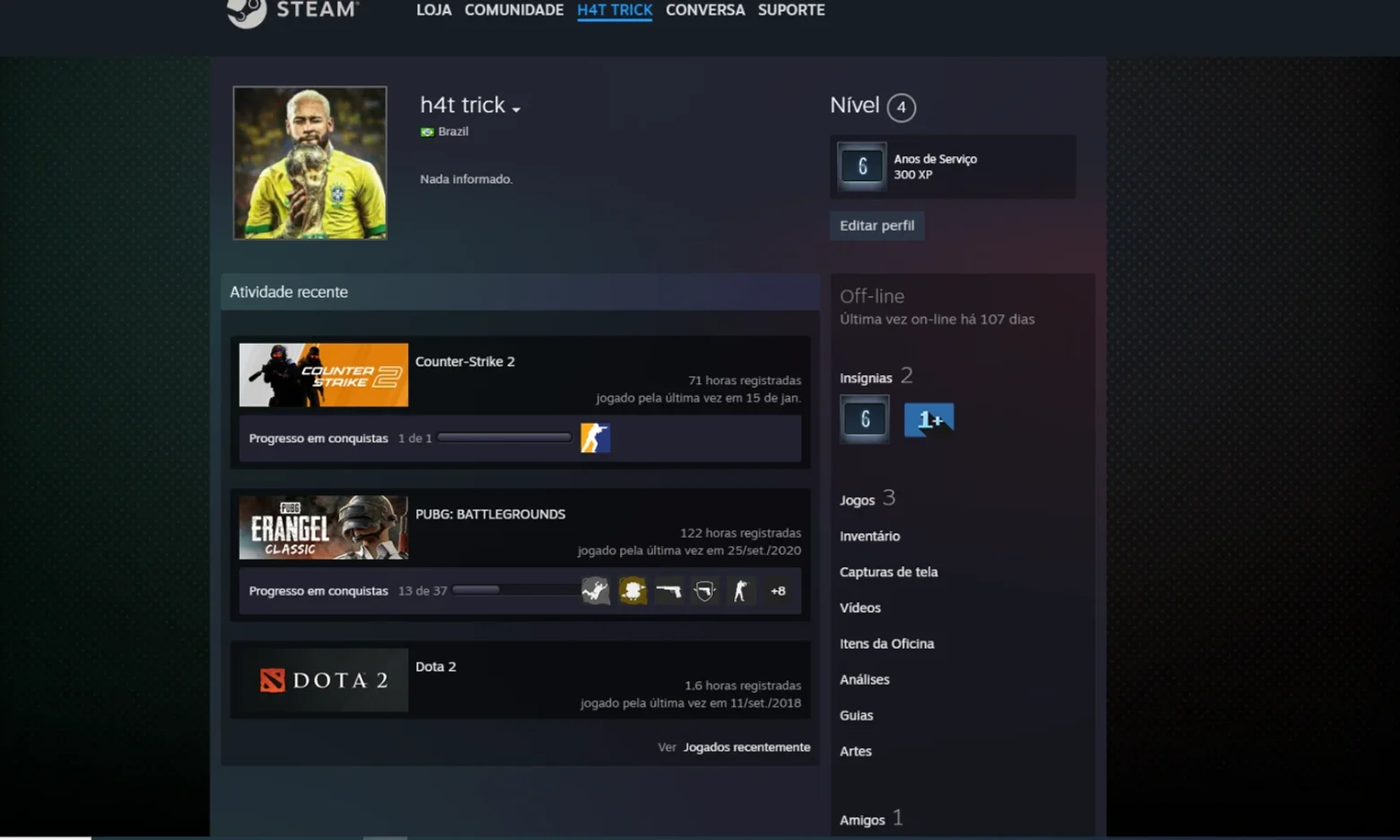1400x840 pixels.
Task: Click the Atividade recente header
Action: (520, 292)
